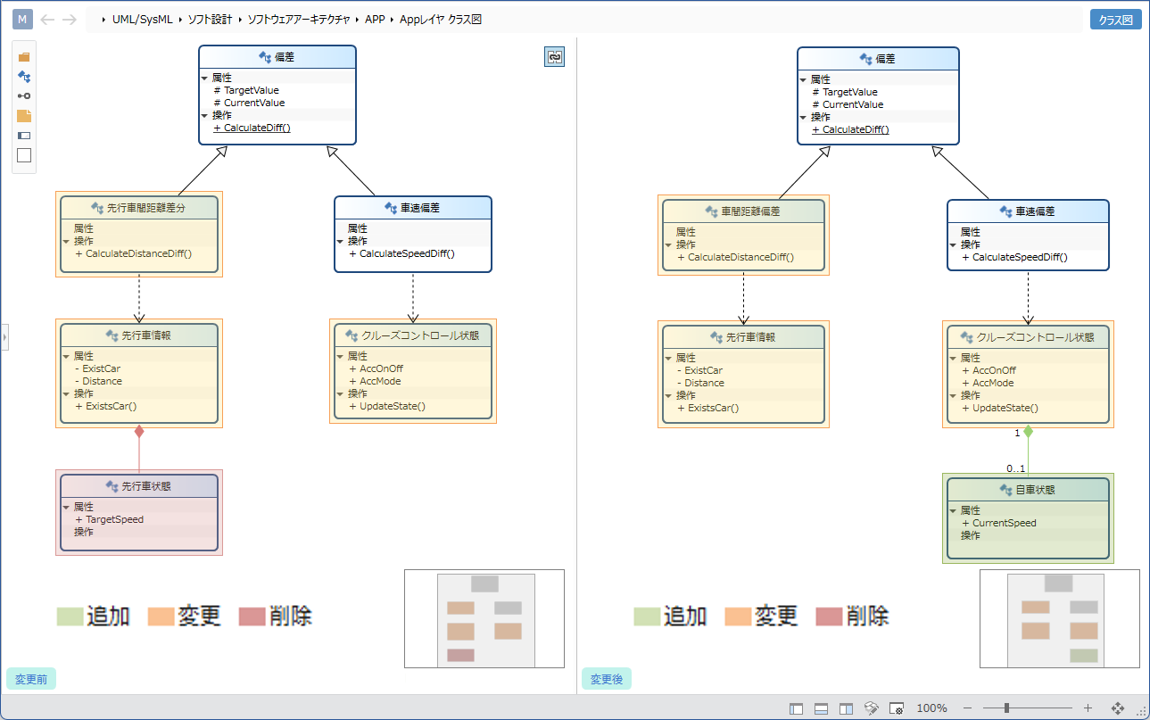
Task: Go back with the left arrow
Action: 48,20
